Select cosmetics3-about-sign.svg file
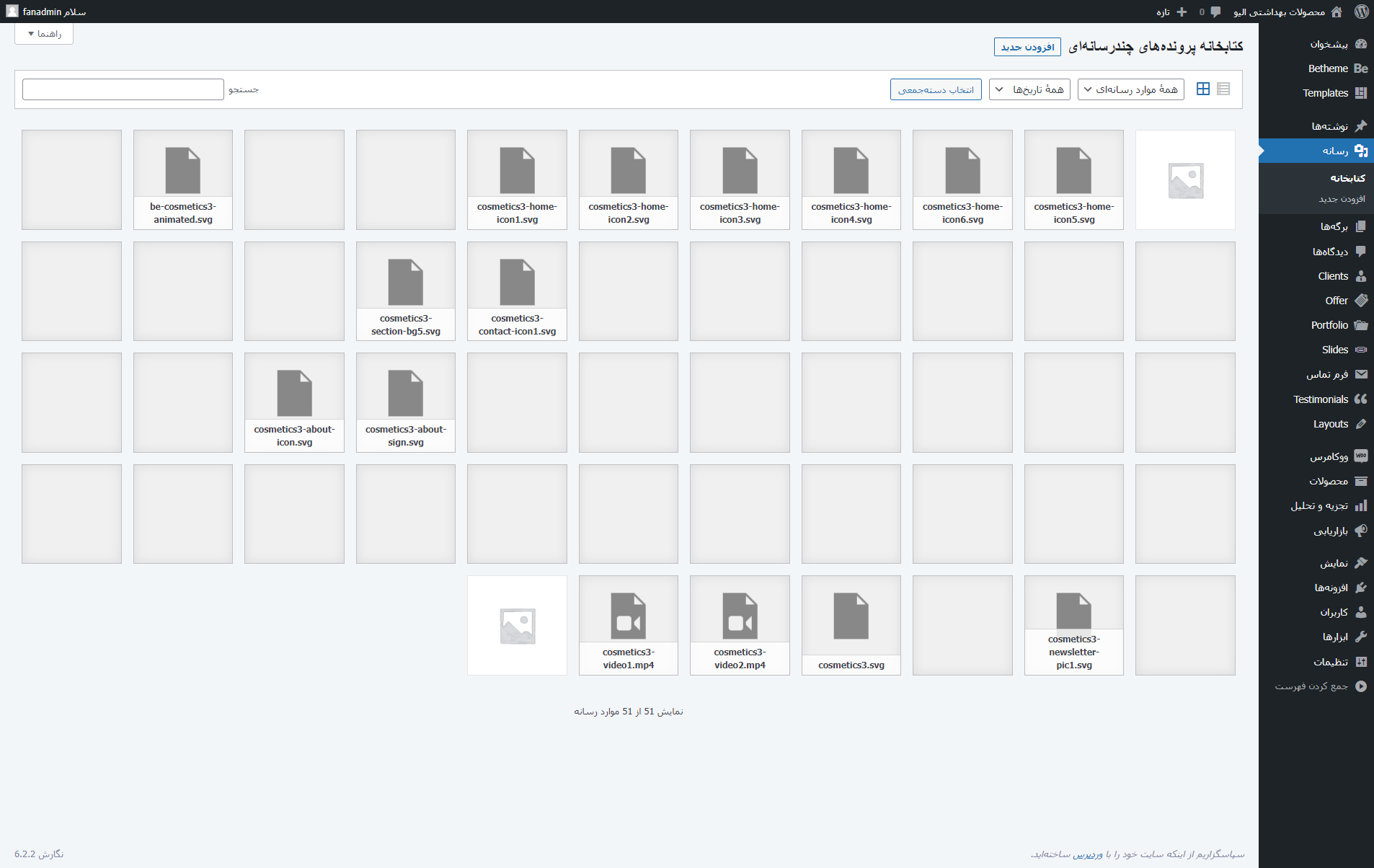Image resolution: width=1374 pixels, height=868 pixels. point(406,402)
